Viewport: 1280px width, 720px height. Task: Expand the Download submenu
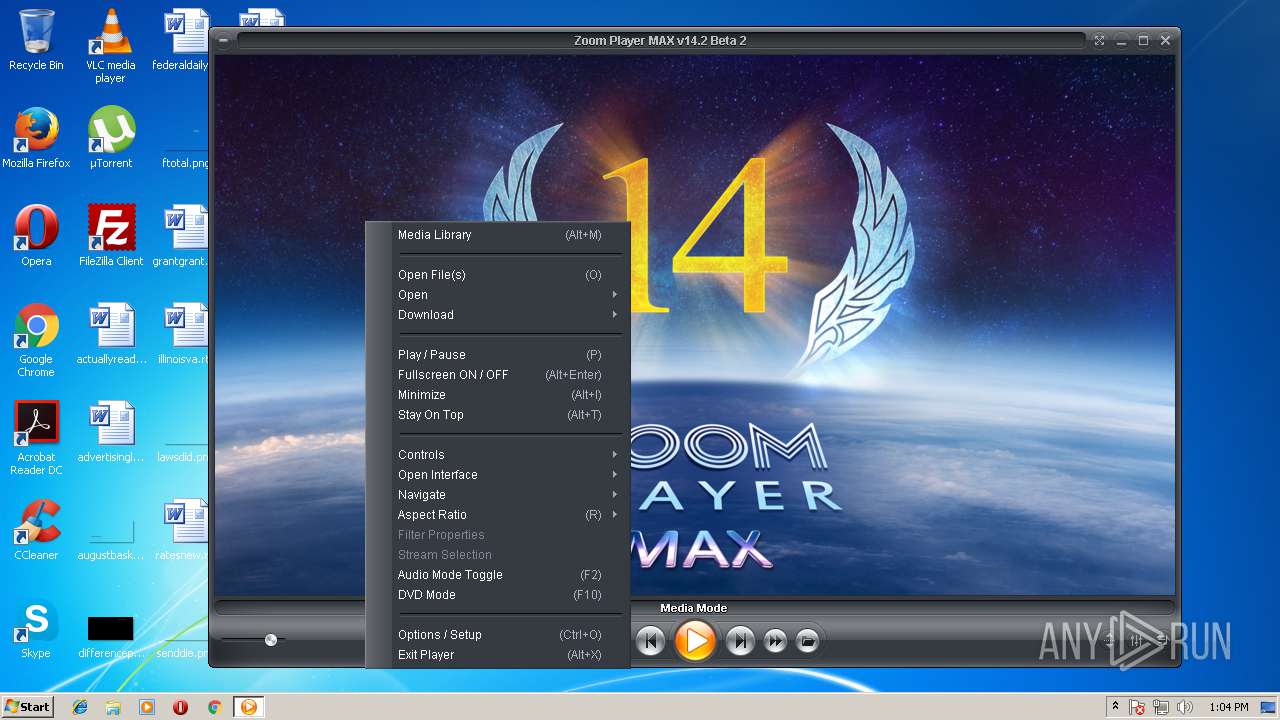[499, 315]
